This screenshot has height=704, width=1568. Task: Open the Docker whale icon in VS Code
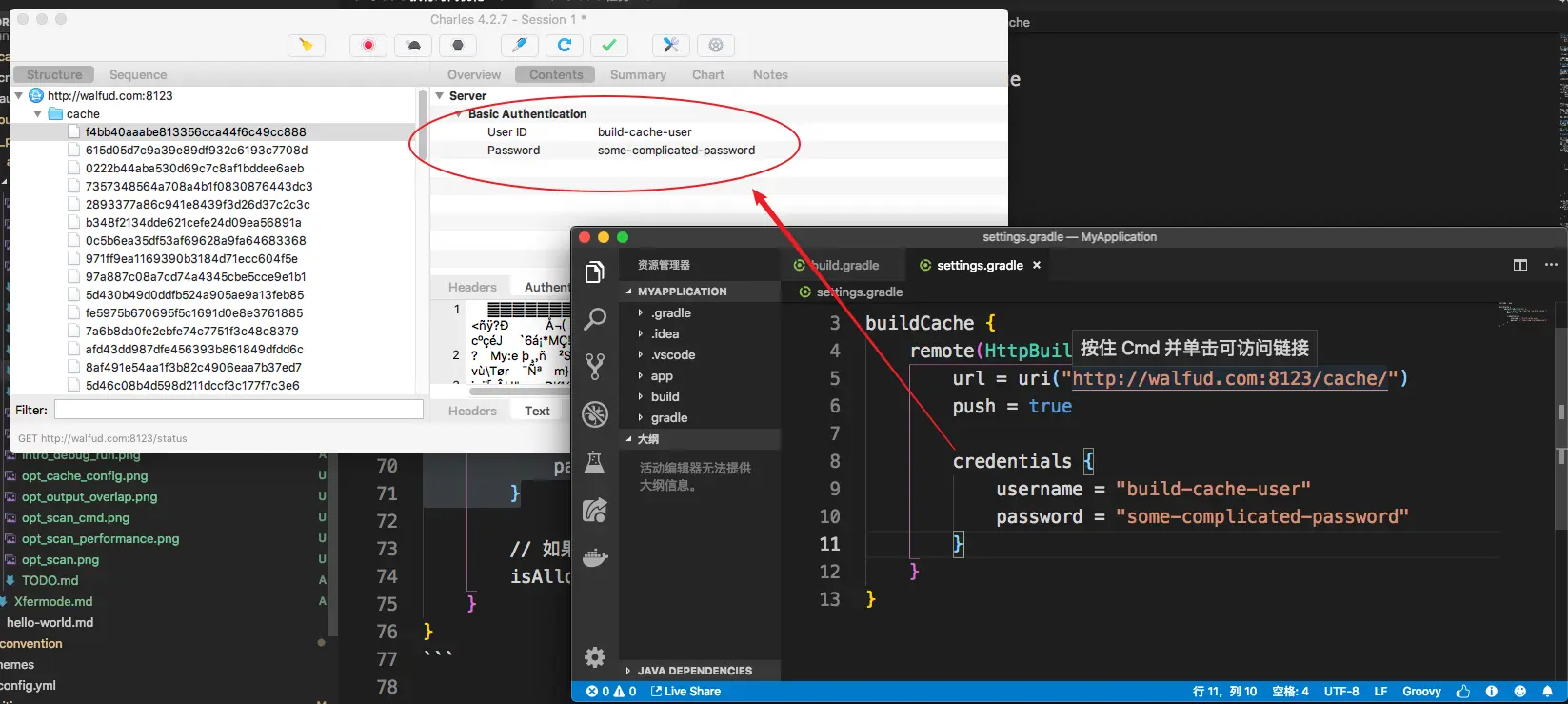click(595, 558)
